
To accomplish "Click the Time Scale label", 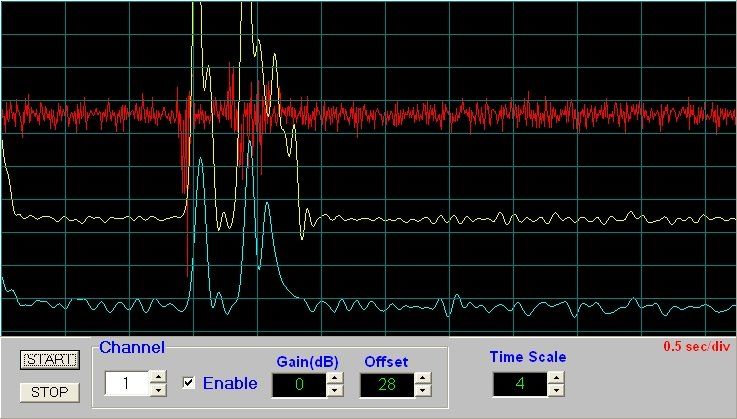I will (x=528, y=357).
